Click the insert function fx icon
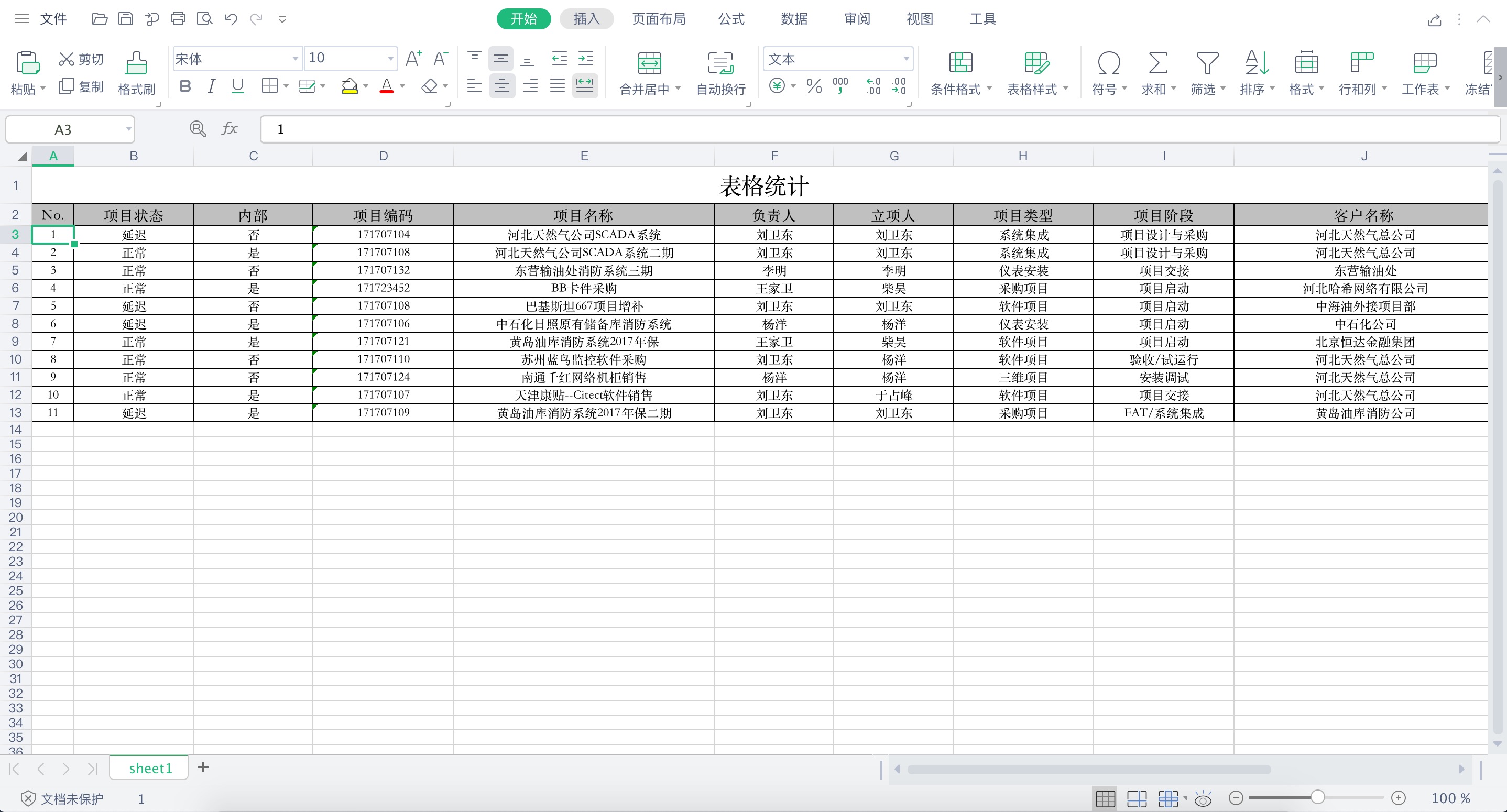Screen dimensions: 1507x812 tap(230, 129)
